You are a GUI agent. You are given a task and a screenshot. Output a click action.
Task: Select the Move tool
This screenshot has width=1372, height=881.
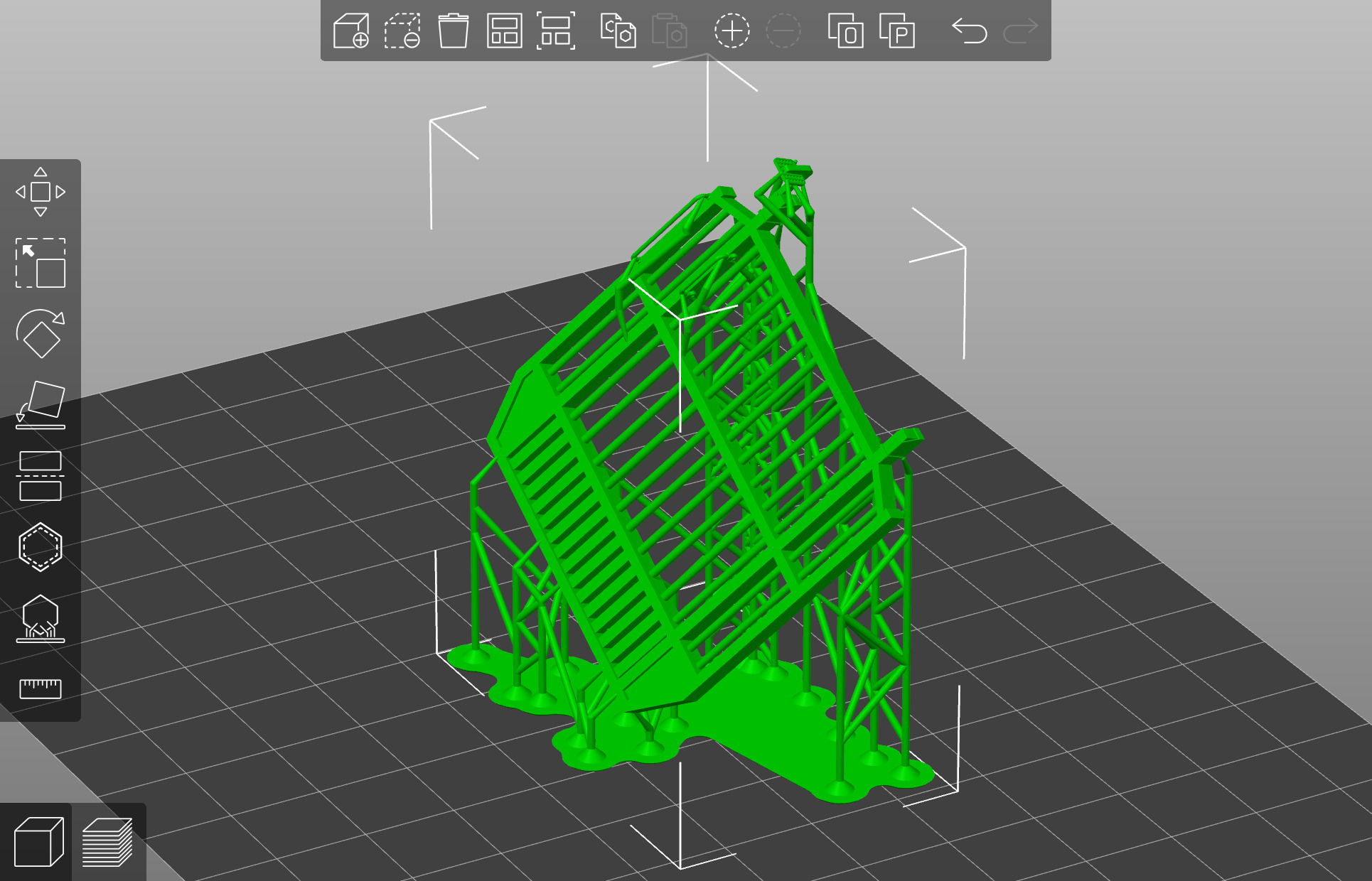pos(41,192)
